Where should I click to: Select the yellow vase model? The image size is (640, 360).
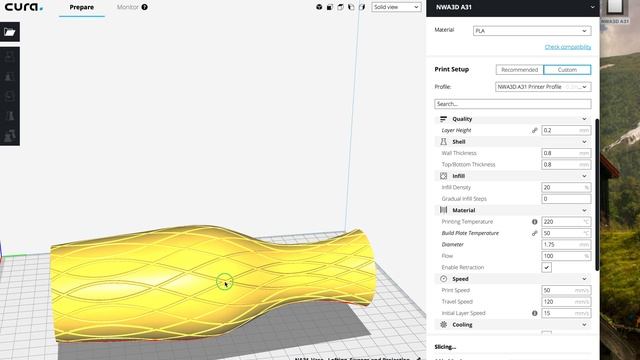pyautogui.click(x=212, y=284)
